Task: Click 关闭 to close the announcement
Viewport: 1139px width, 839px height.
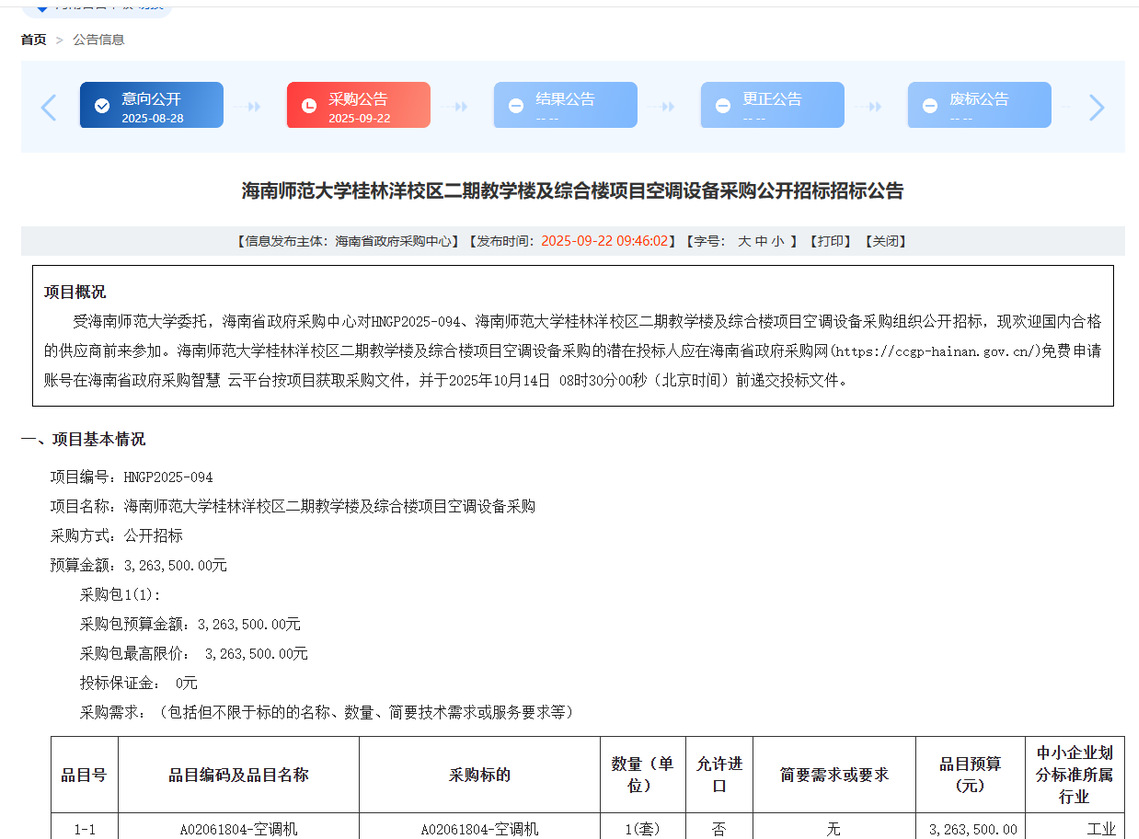Action: coord(886,241)
